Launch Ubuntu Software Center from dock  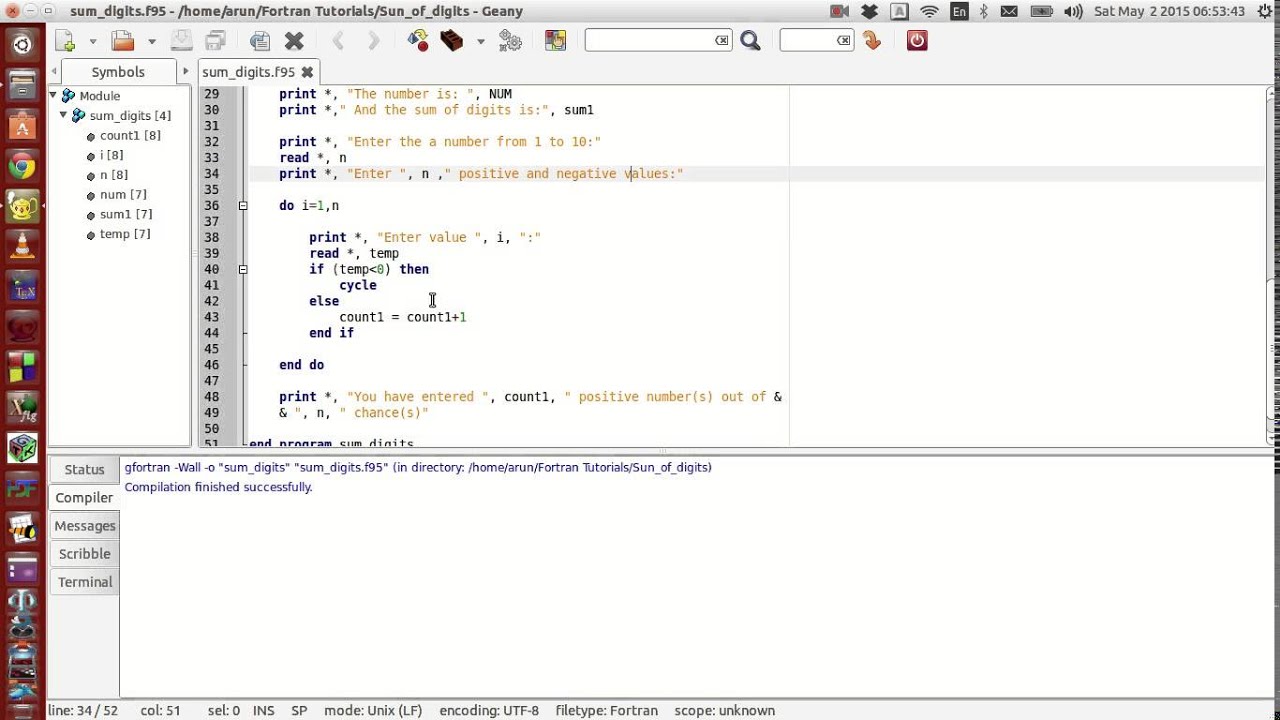point(22,125)
